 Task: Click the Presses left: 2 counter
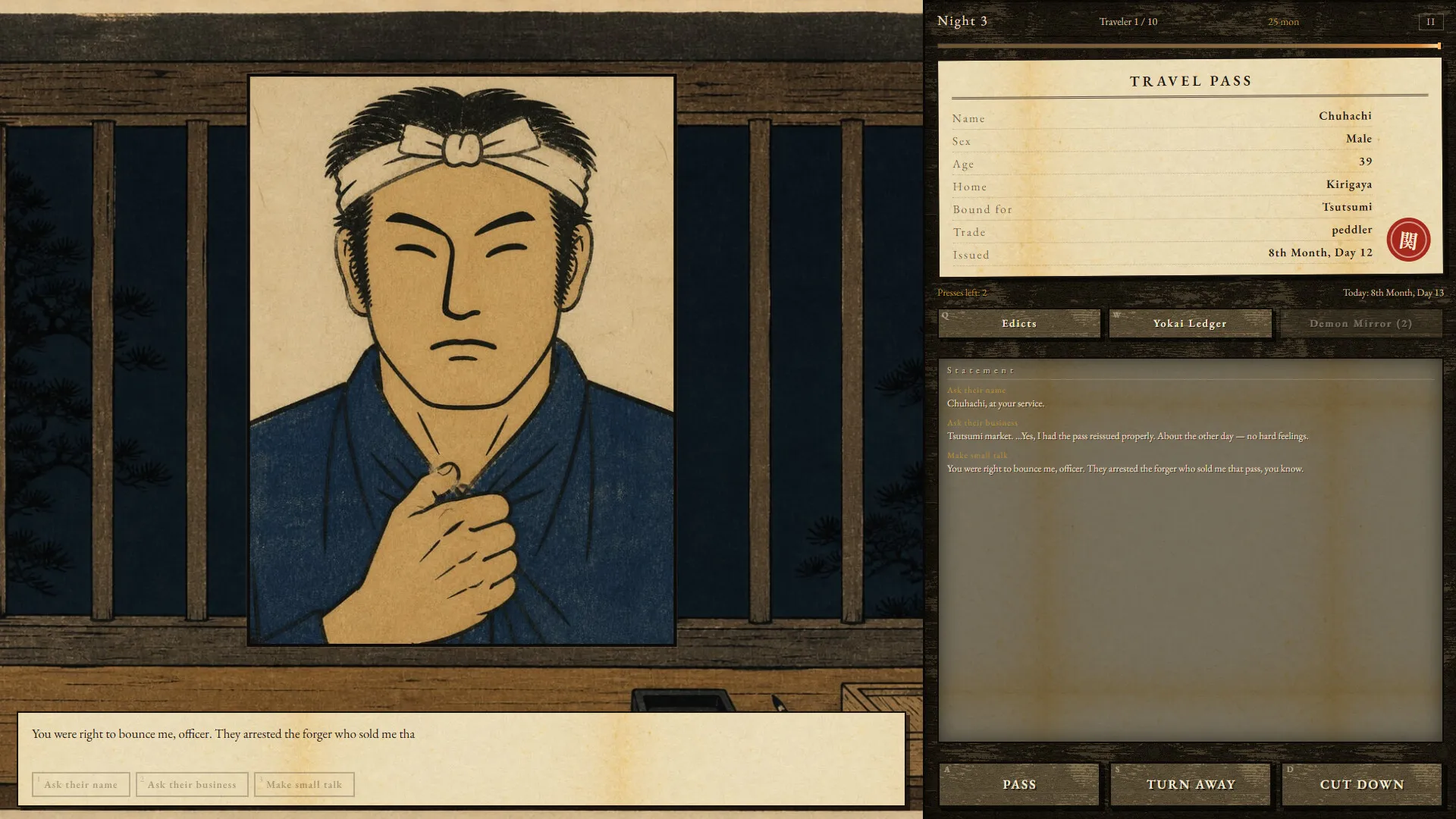coord(962,293)
